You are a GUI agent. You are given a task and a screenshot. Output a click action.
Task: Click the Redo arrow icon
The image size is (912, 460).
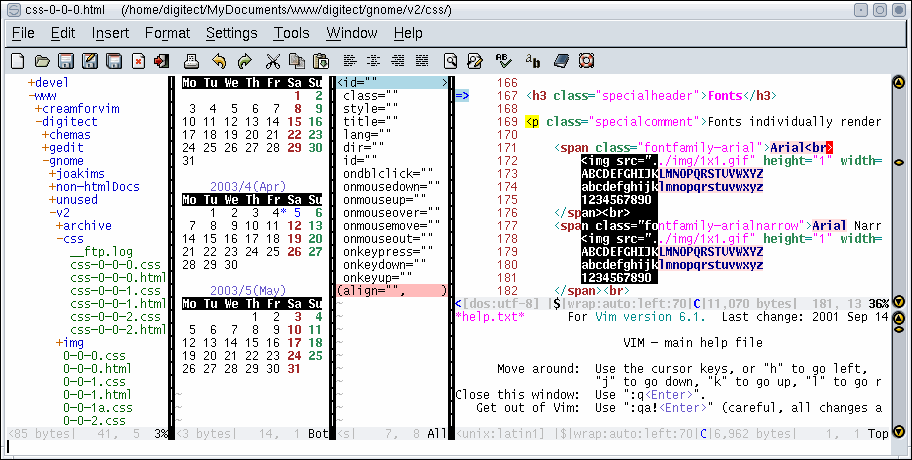pos(244,62)
